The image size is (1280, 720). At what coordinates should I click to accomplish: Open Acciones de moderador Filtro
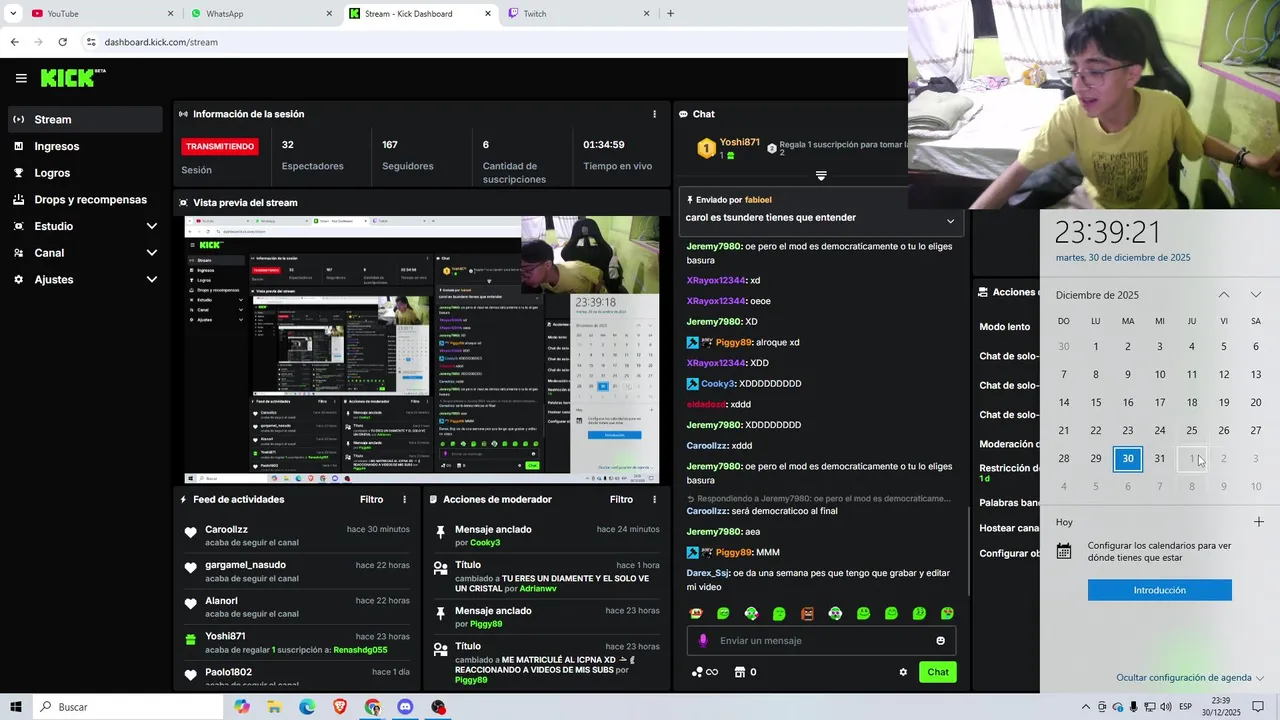(621, 499)
